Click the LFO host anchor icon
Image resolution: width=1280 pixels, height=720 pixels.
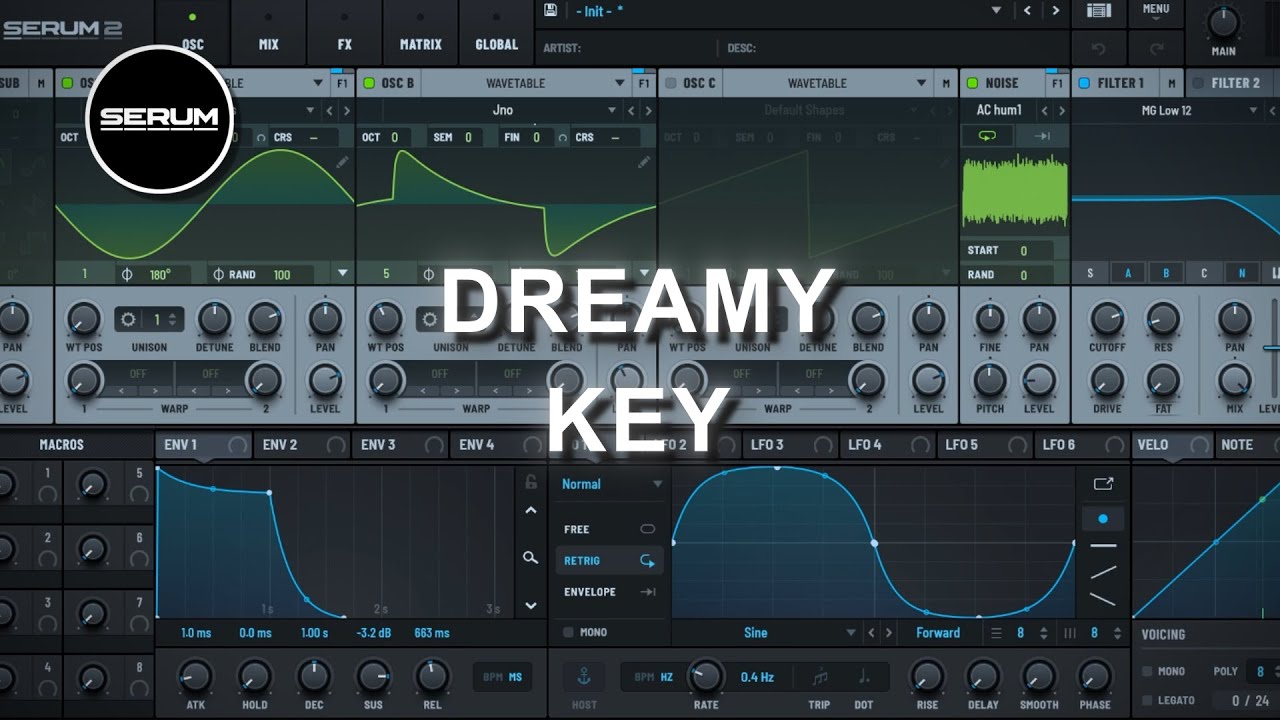coord(584,677)
